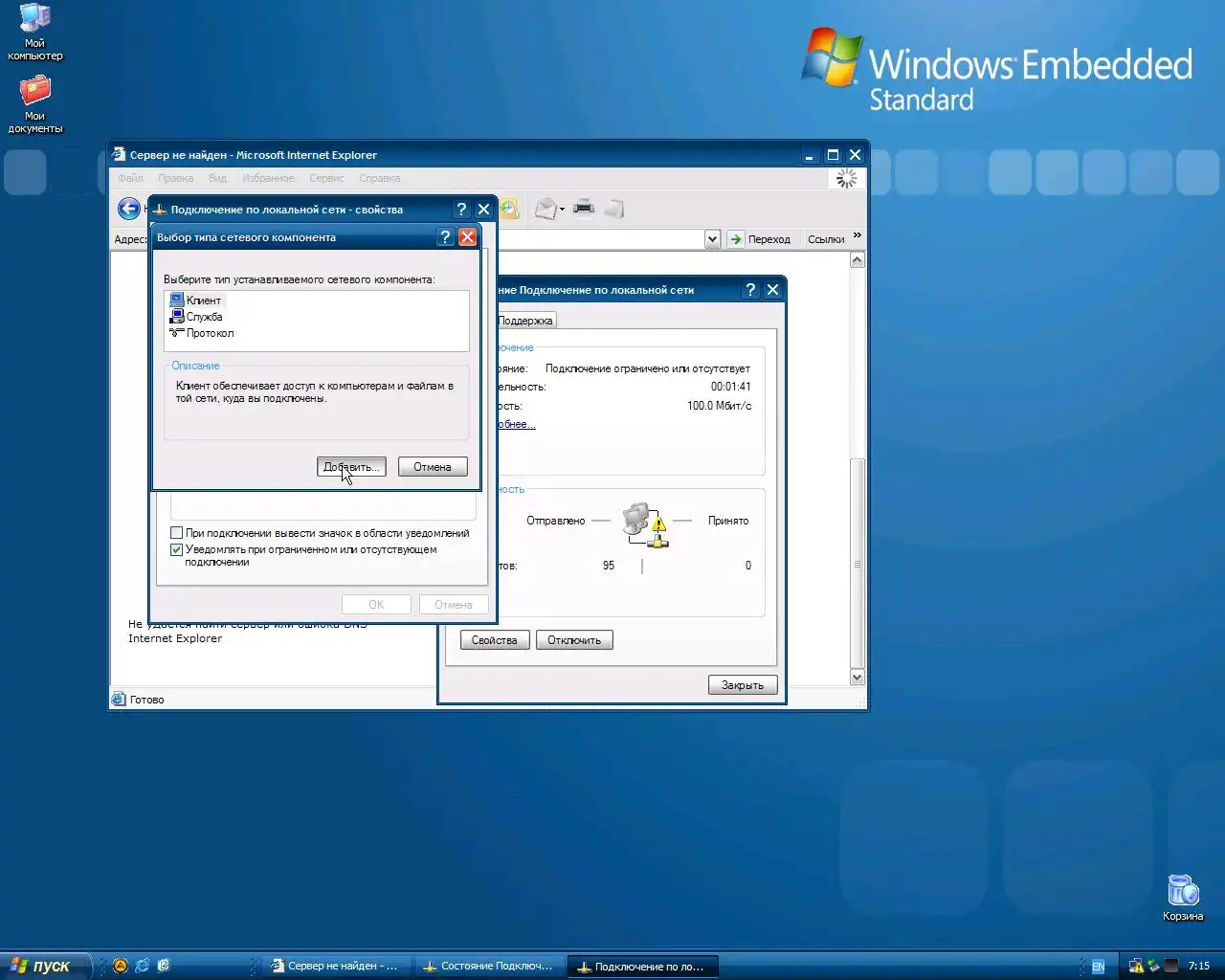Open help in component type dialog

click(x=445, y=237)
